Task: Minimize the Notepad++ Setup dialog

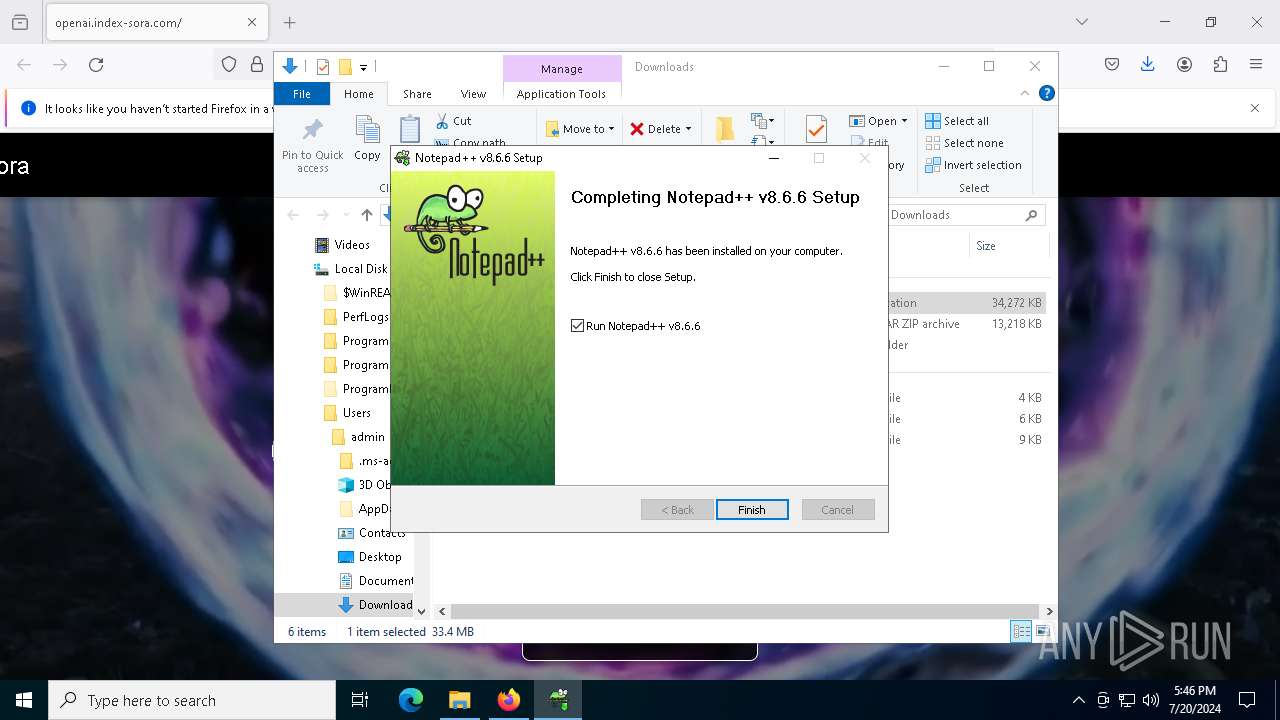Action: click(x=774, y=158)
